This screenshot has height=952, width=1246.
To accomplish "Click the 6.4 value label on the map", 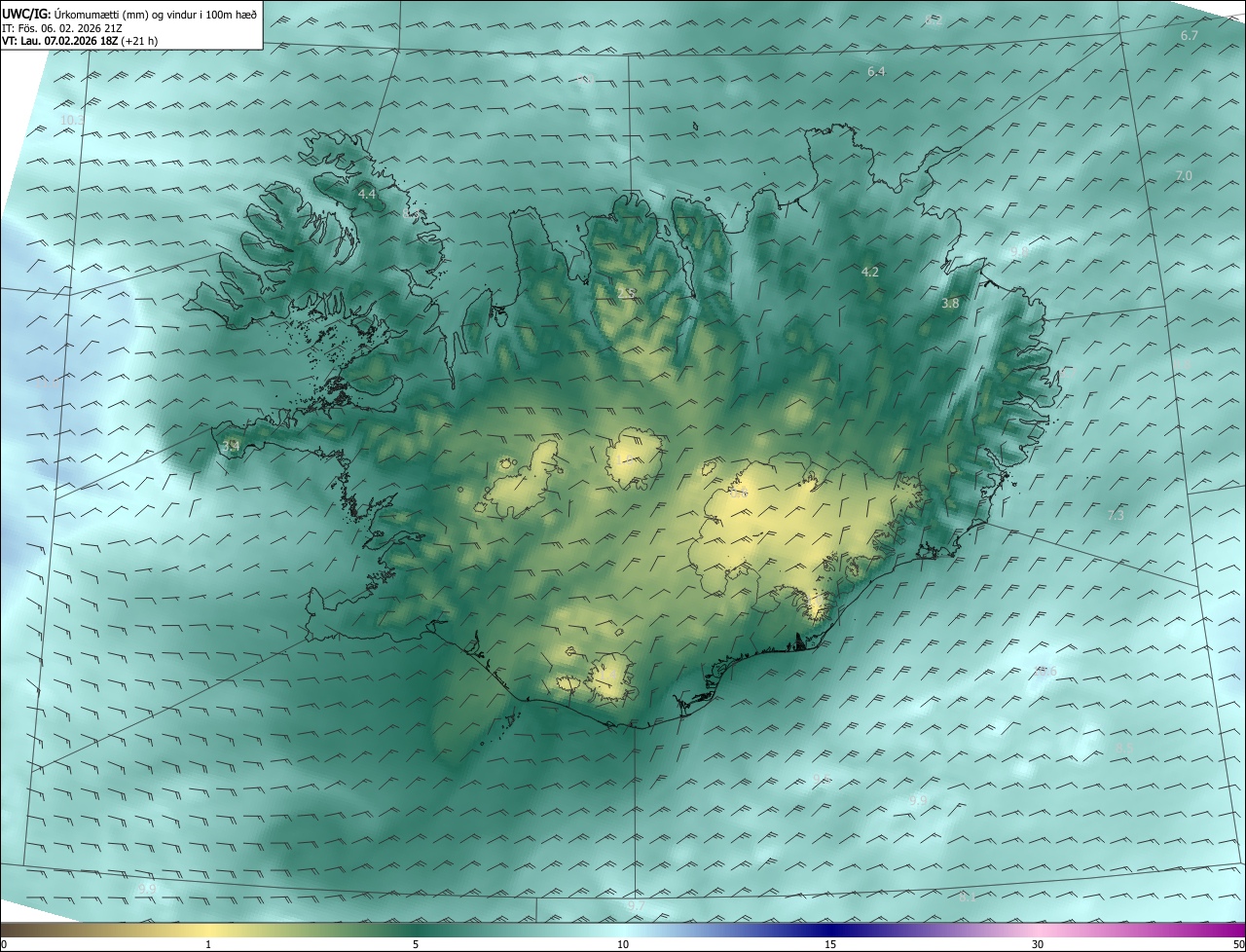I will (875, 72).
